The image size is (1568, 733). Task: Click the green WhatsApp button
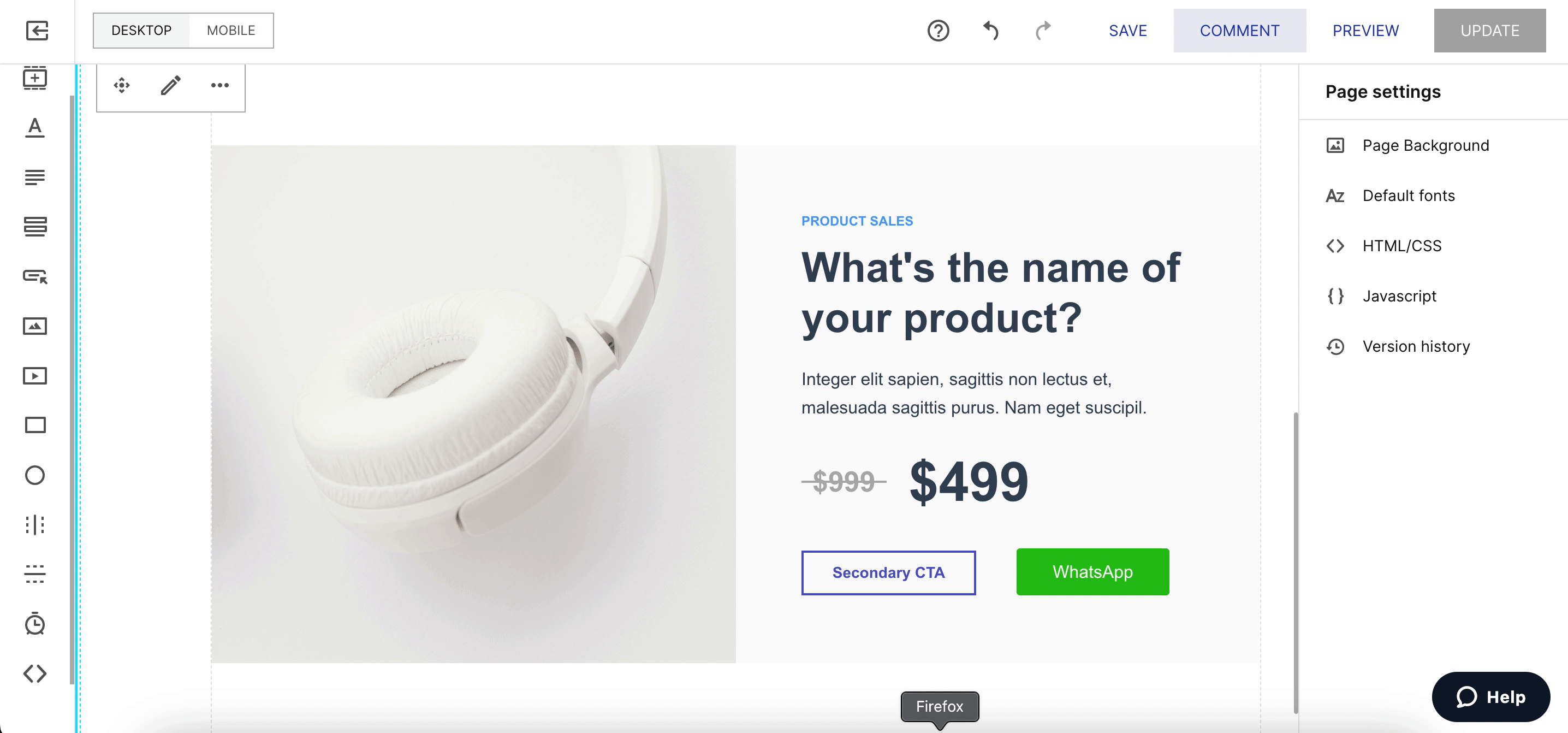click(1092, 572)
